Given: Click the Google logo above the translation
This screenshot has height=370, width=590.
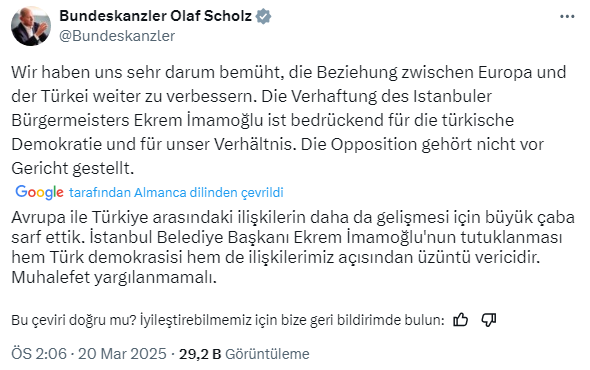Looking at the screenshot, I should pos(39,192).
